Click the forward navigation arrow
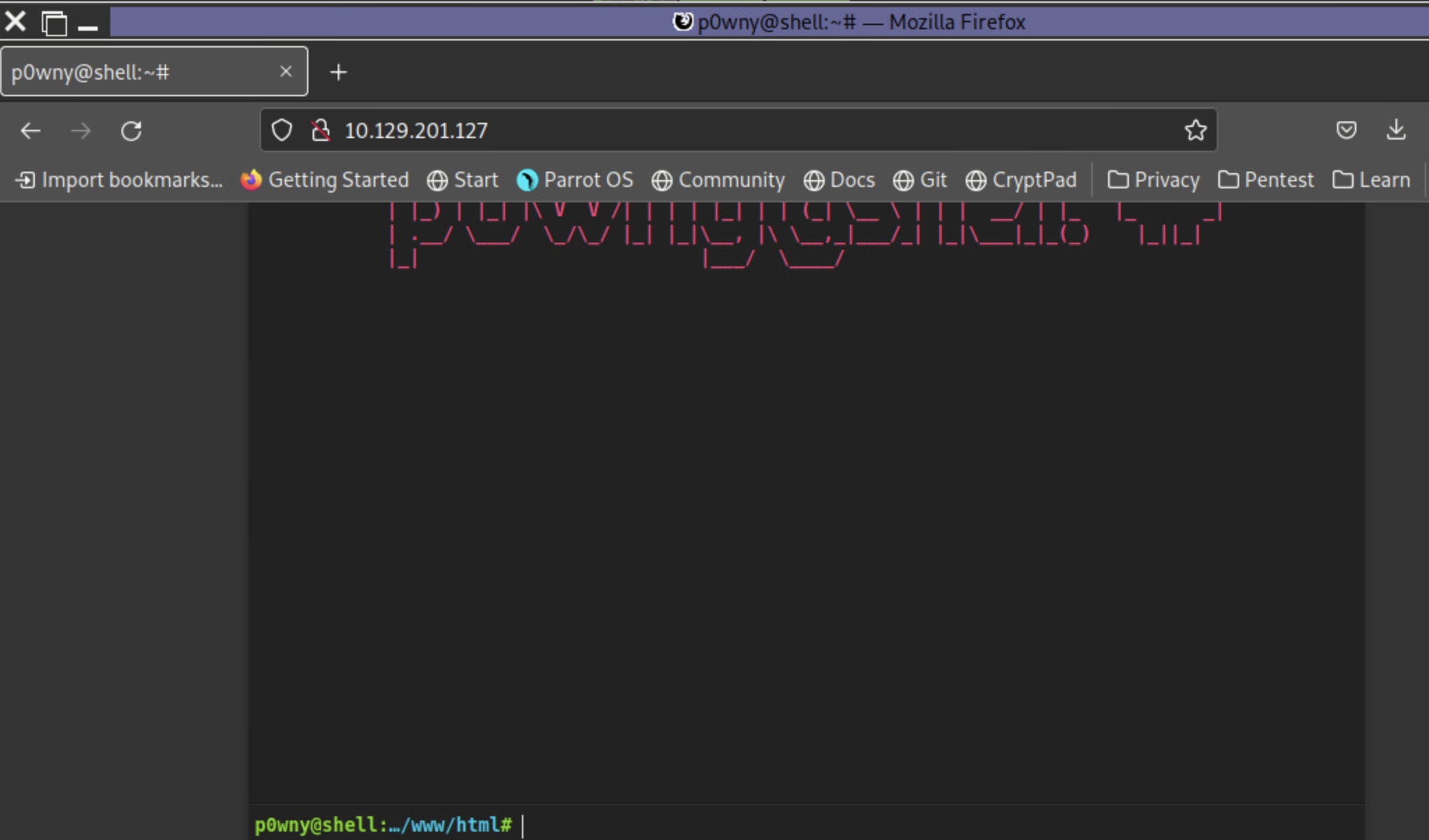Viewport: 1429px width, 840px height. pyautogui.click(x=81, y=130)
